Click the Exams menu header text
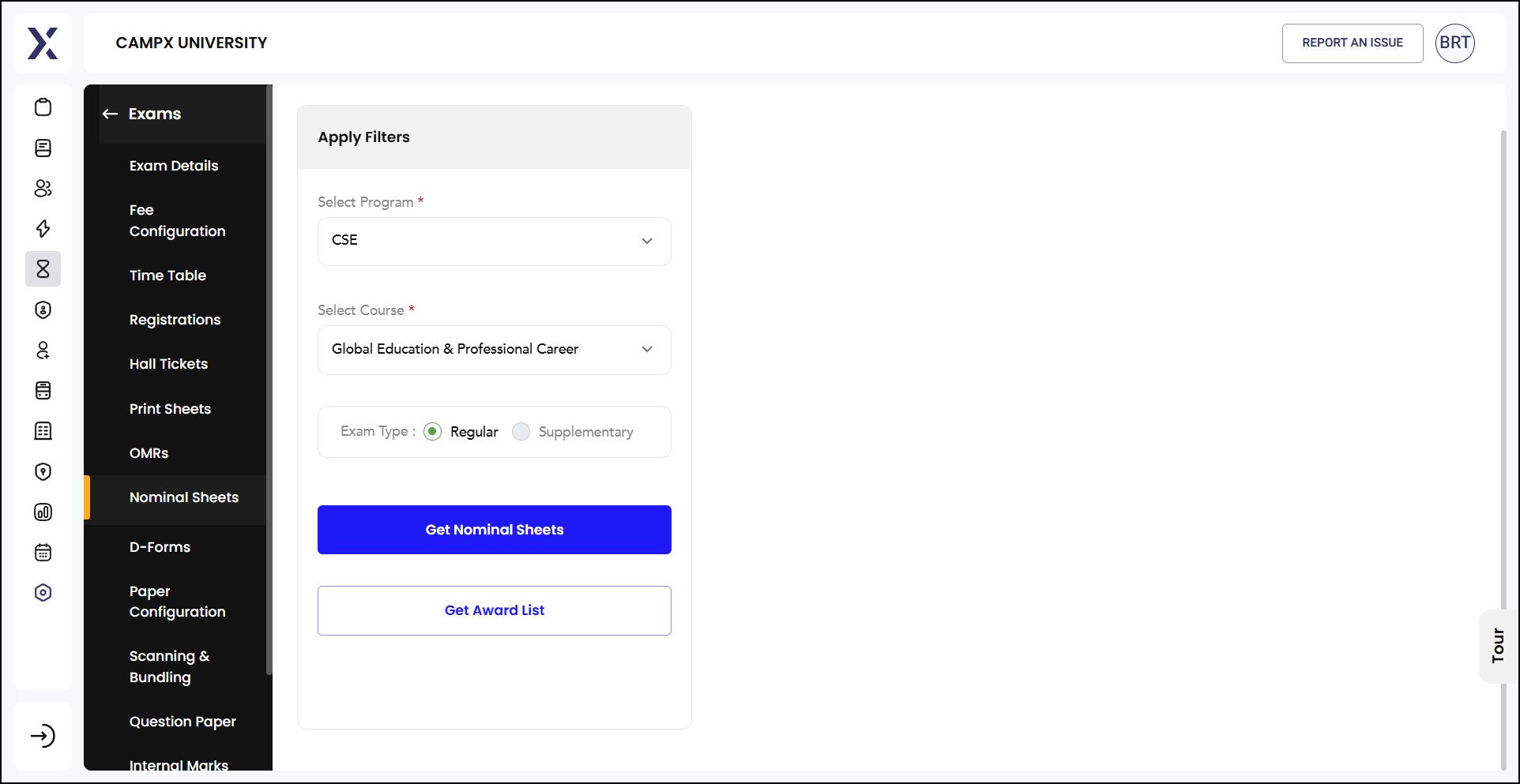Image resolution: width=1520 pixels, height=784 pixels. click(x=155, y=114)
